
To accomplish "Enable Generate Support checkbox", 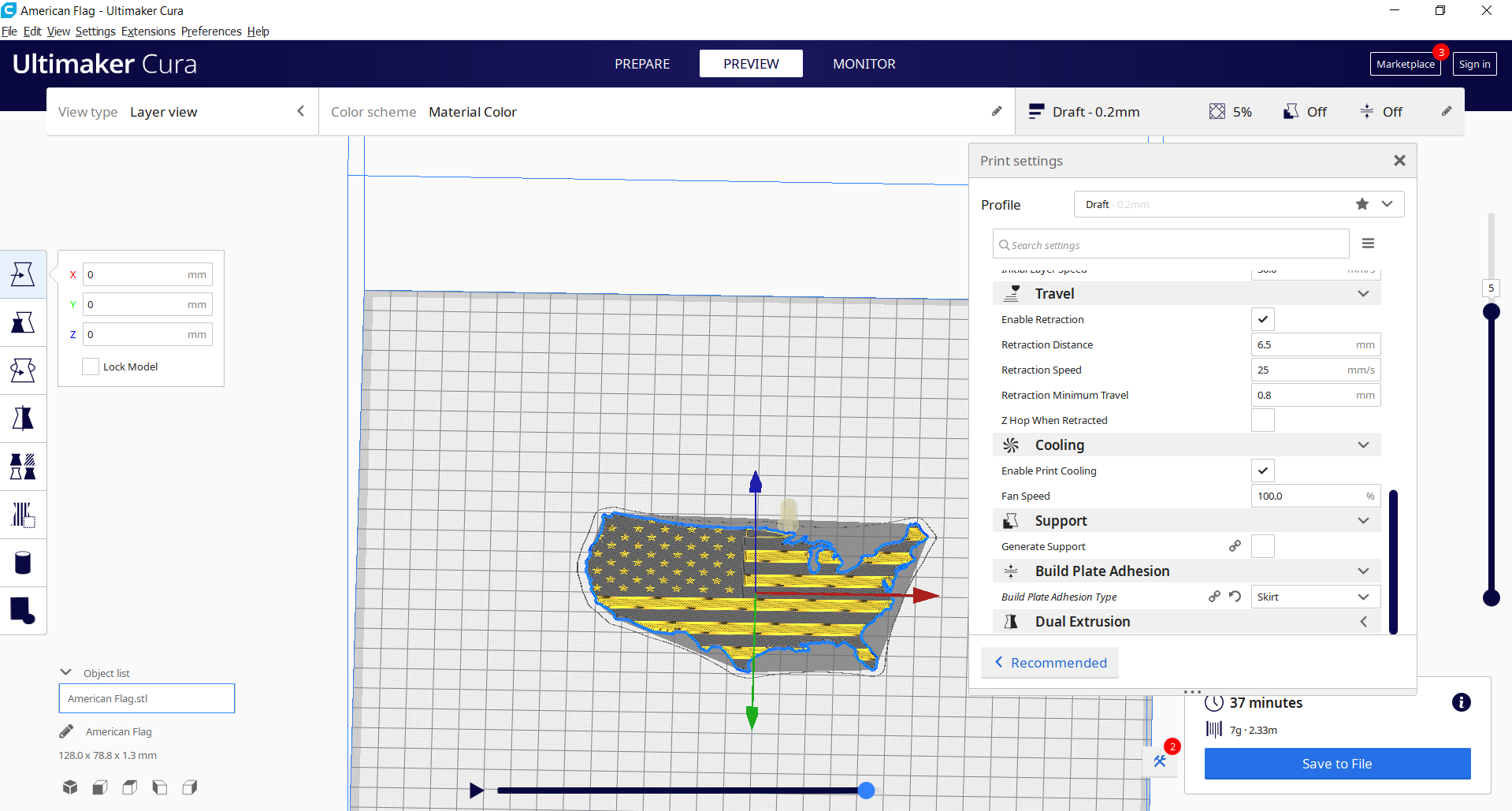I will [x=1263, y=546].
